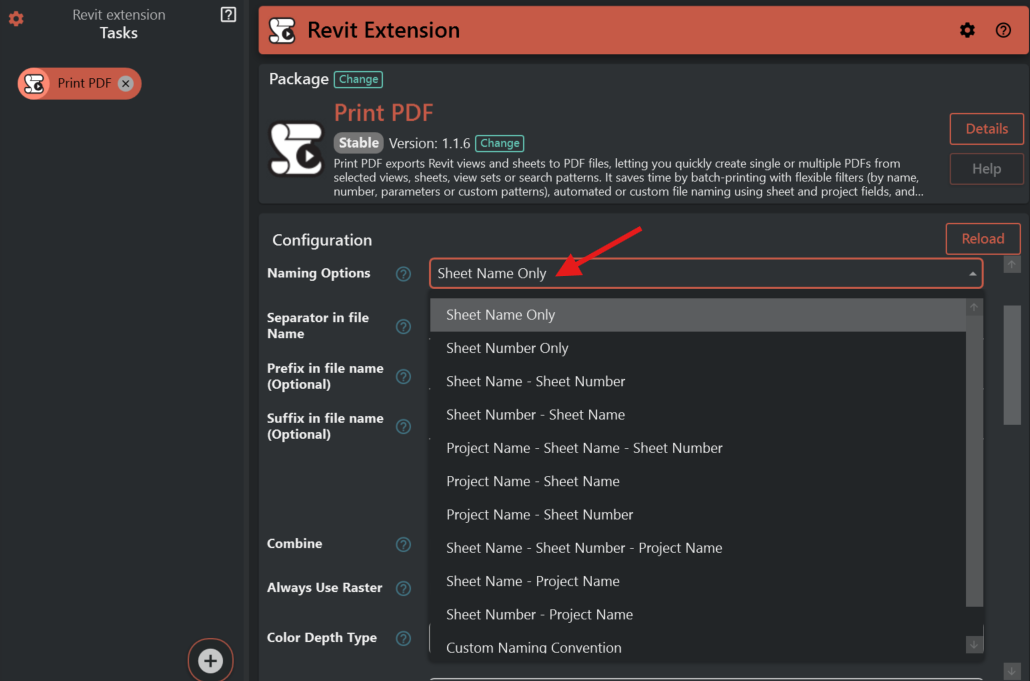The height and width of the screenshot is (681, 1030).
Task: Open settings gear in Revit Extension header
Action: coord(967,30)
